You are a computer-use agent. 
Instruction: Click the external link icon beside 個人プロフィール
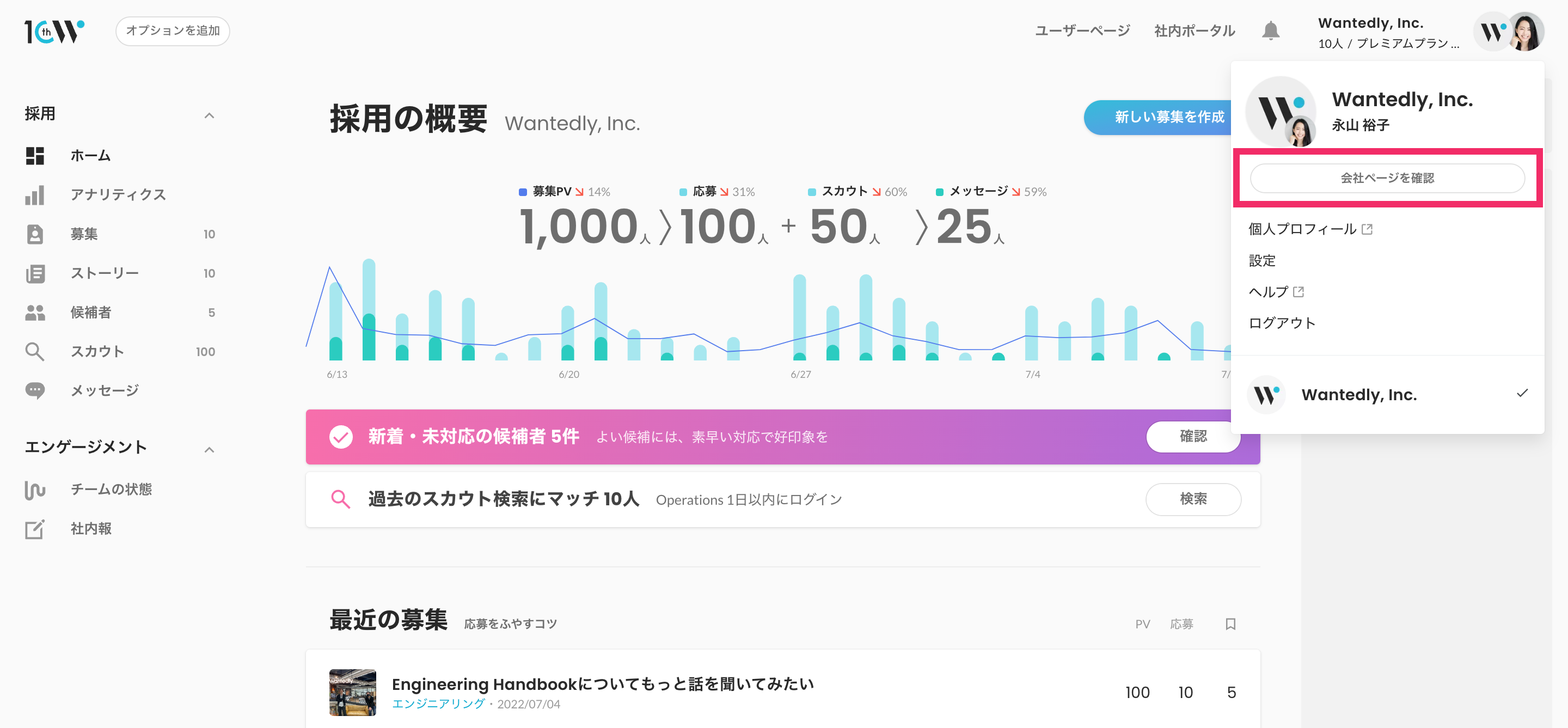coord(1367,229)
